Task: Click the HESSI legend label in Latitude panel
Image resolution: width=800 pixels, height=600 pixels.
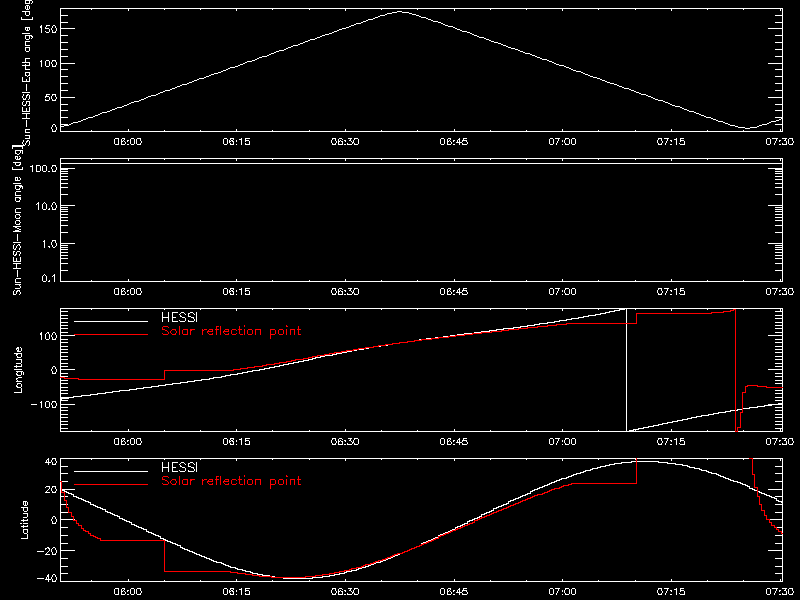Action: point(179,467)
